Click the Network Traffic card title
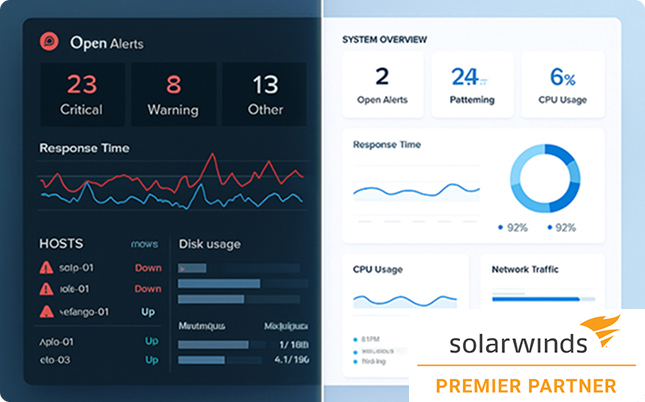 pyautogui.click(x=525, y=270)
